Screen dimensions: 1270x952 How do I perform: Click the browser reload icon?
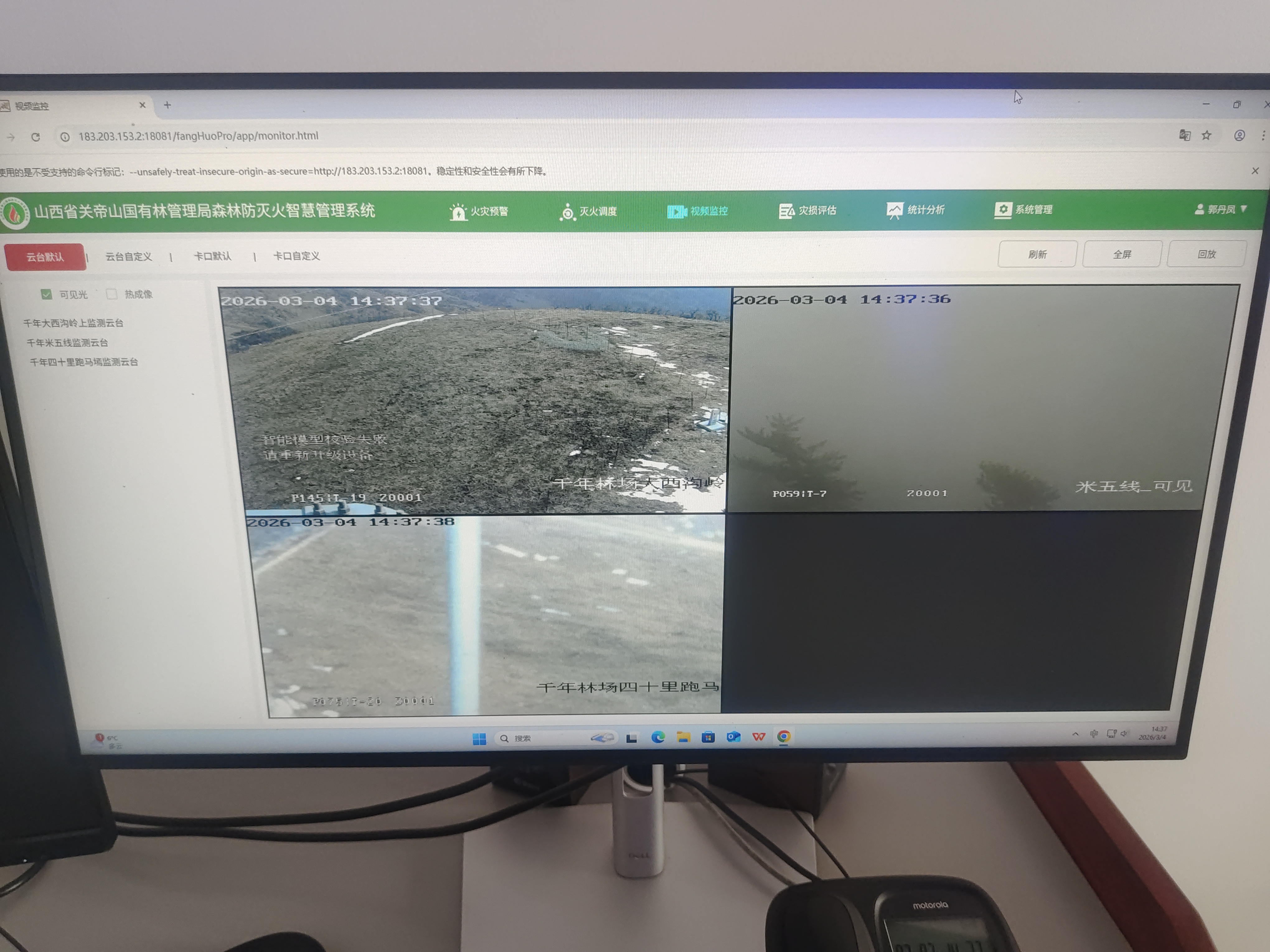pos(35,137)
